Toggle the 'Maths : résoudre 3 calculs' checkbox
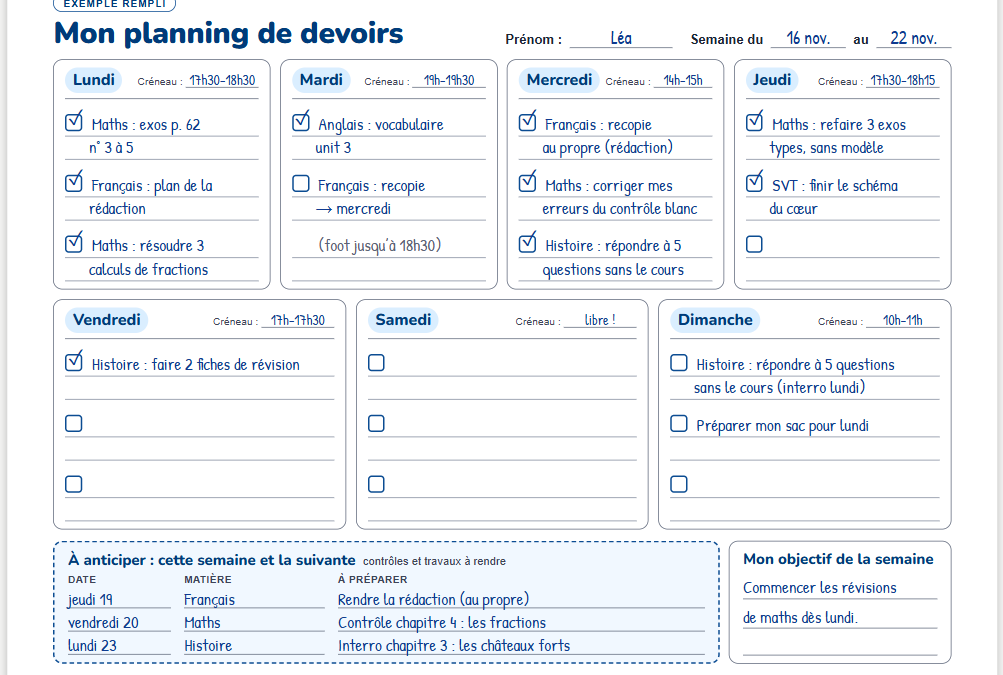Image resolution: width=1003 pixels, height=675 pixels. click(x=74, y=243)
